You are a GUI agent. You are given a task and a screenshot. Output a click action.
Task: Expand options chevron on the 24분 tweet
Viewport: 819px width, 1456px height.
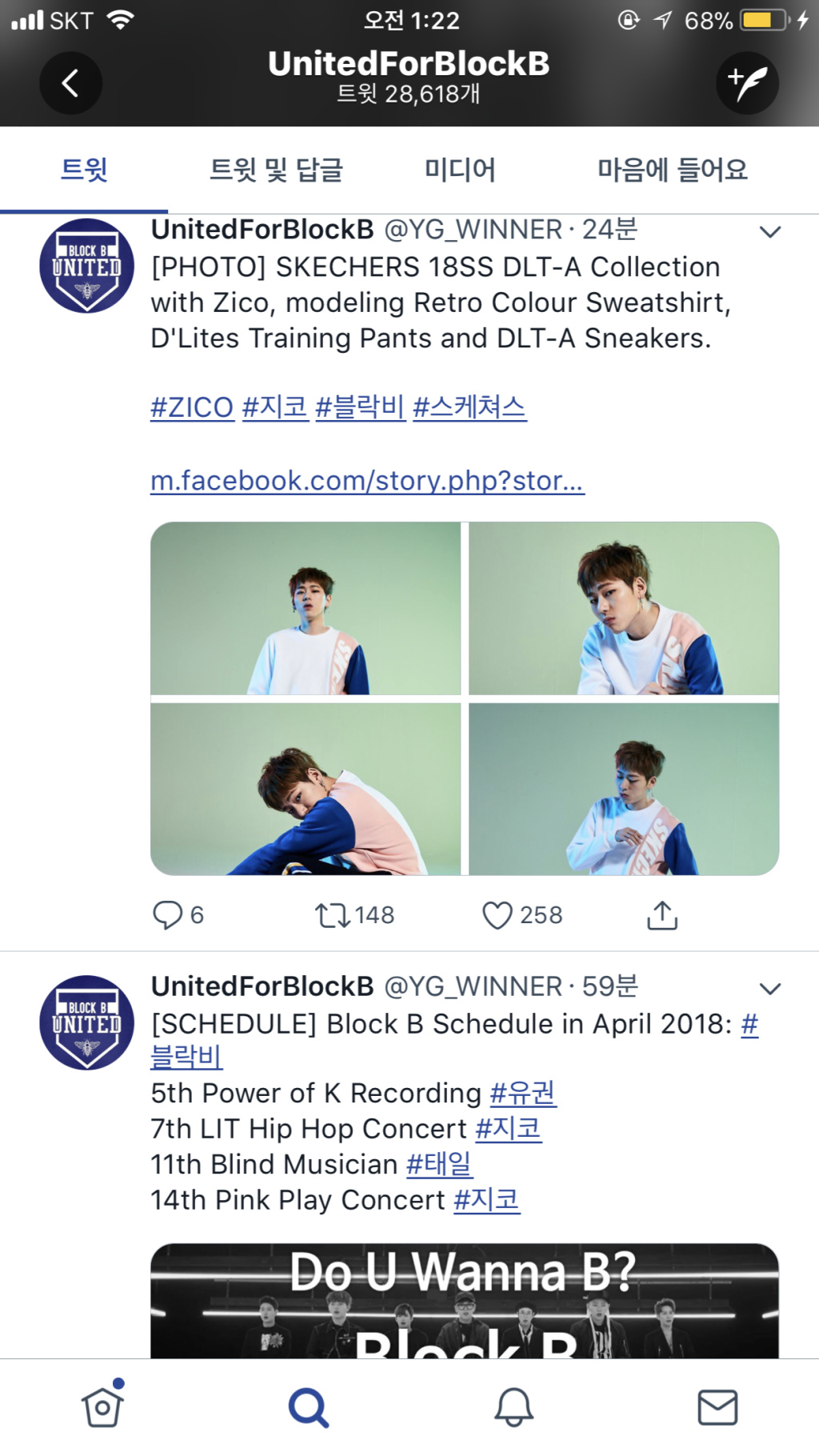[x=769, y=233]
